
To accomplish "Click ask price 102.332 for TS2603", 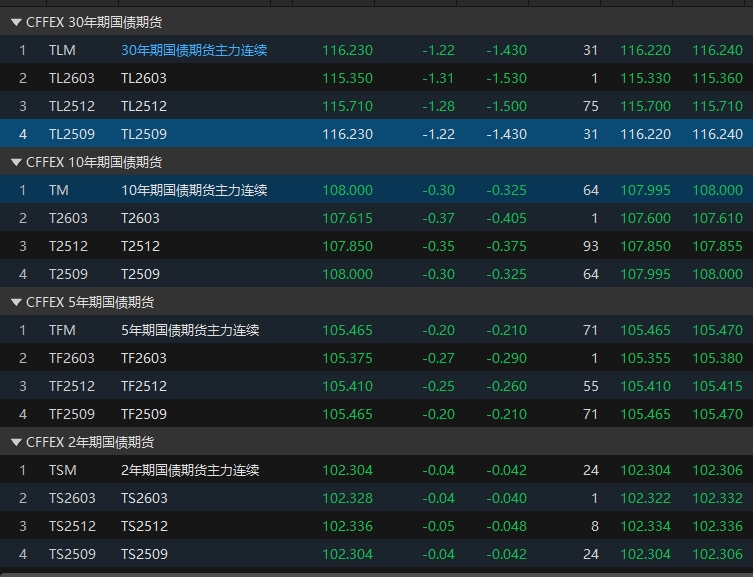I will click(x=717, y=498).
